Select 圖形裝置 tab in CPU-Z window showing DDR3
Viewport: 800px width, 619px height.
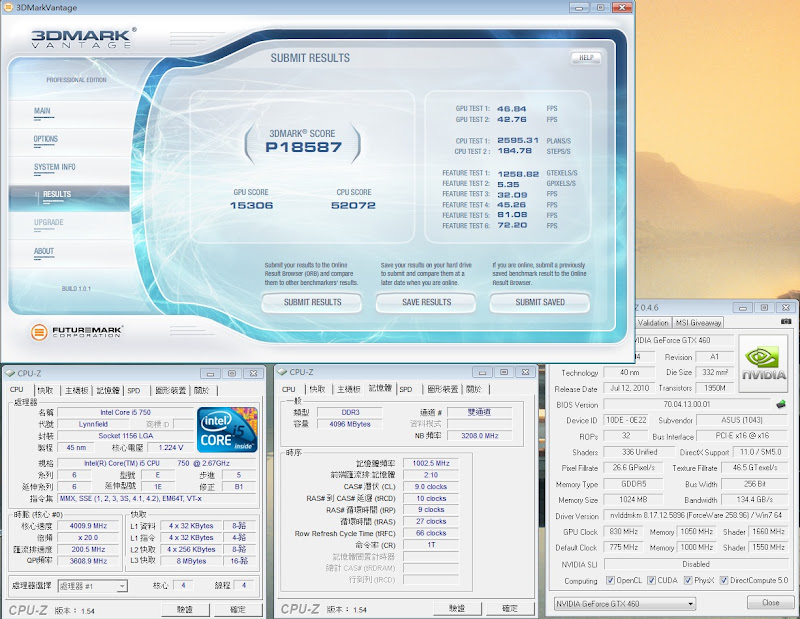[x=443, y=389]
